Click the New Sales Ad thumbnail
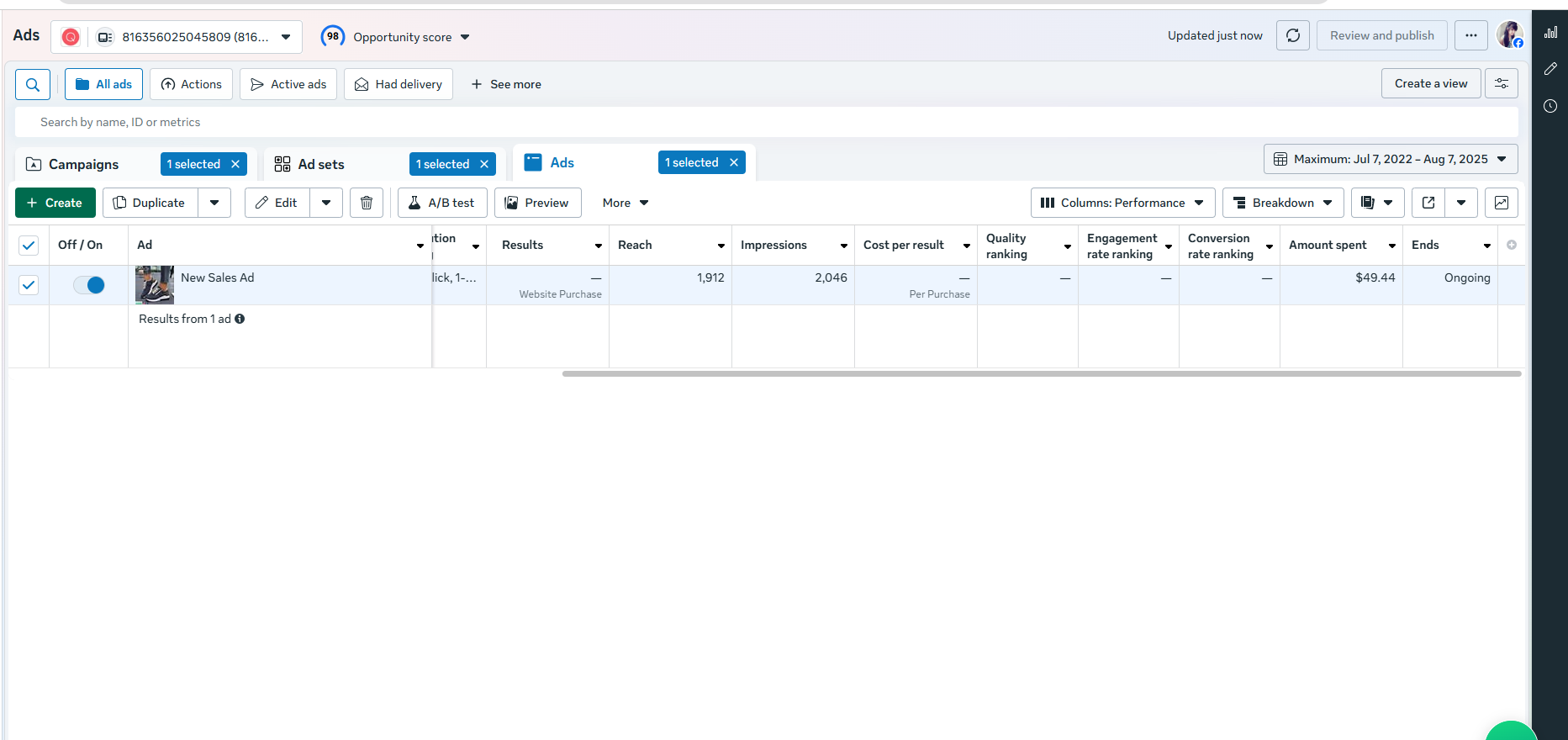1568x740 pixels. tap(155, 285)
